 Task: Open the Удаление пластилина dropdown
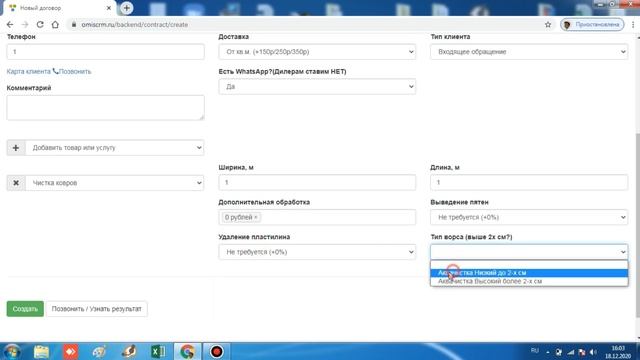click(317, 252)
